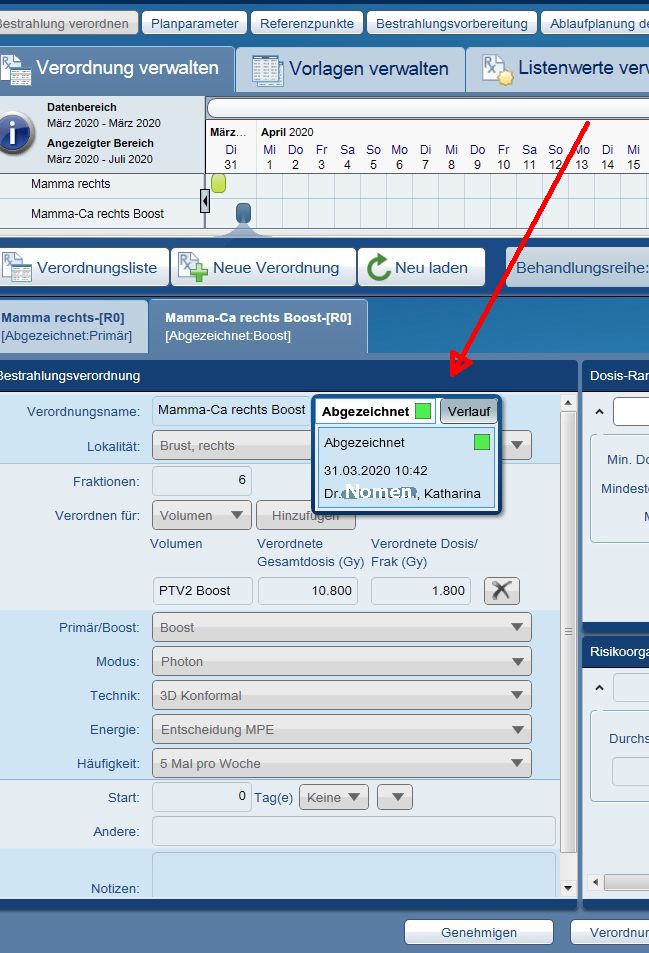Create a Neue Verordnung
The width and height of the screenshot is (649, 953).
(x=261, y=268)
